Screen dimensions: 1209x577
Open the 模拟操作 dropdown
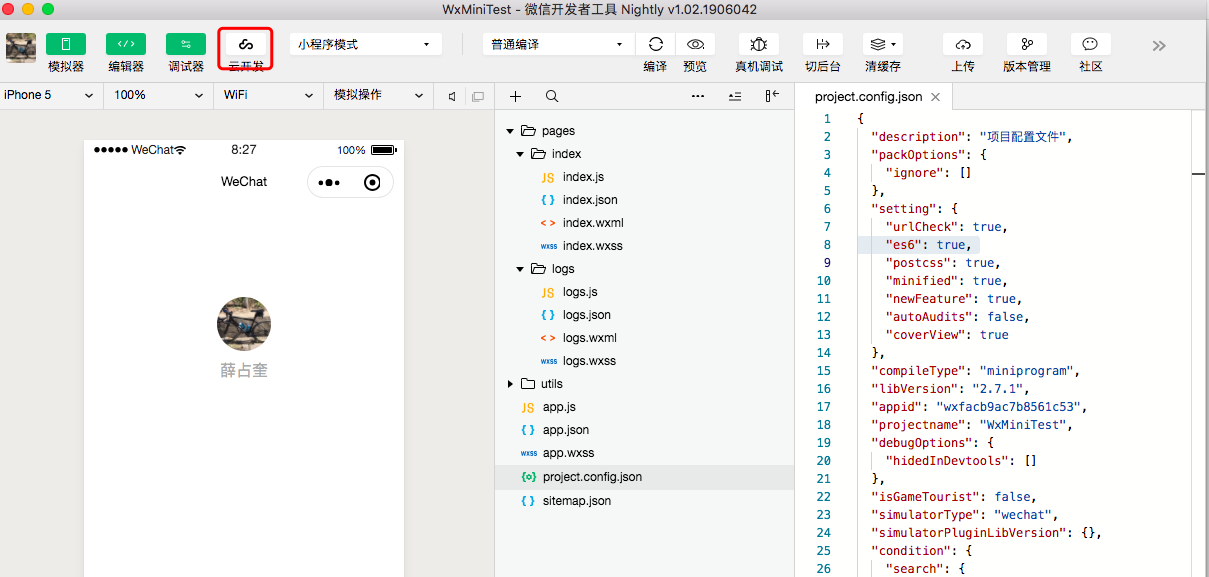pyautogui.click(x=379, y=95)
